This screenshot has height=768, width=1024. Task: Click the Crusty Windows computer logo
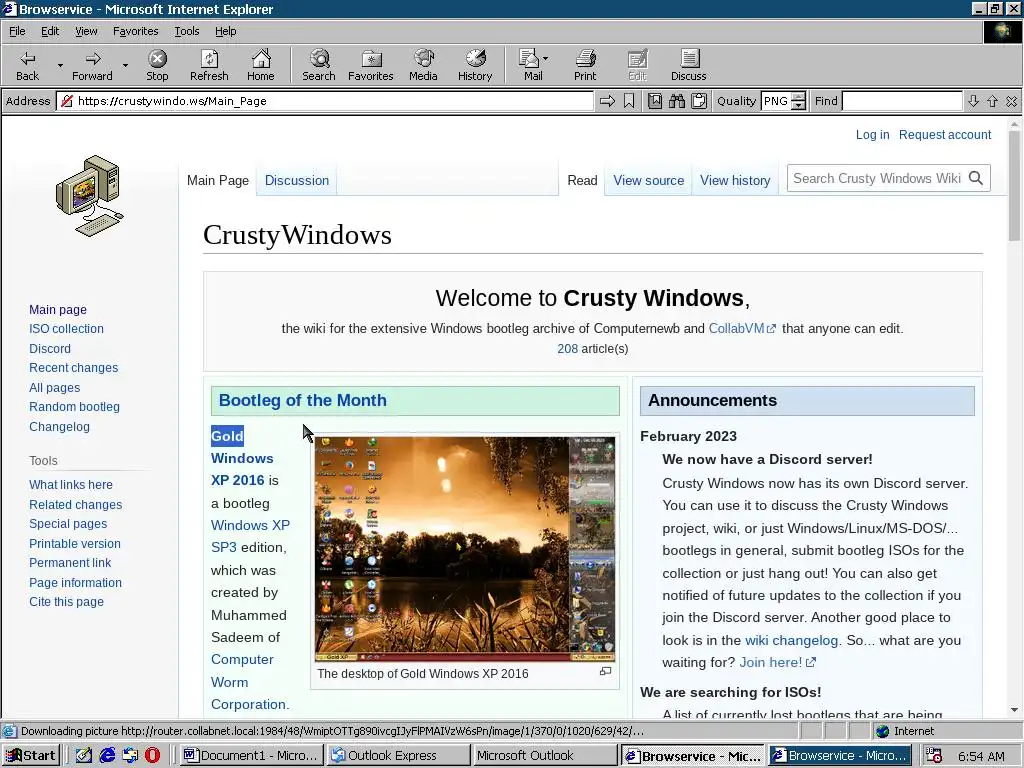[x=89, y=196]
